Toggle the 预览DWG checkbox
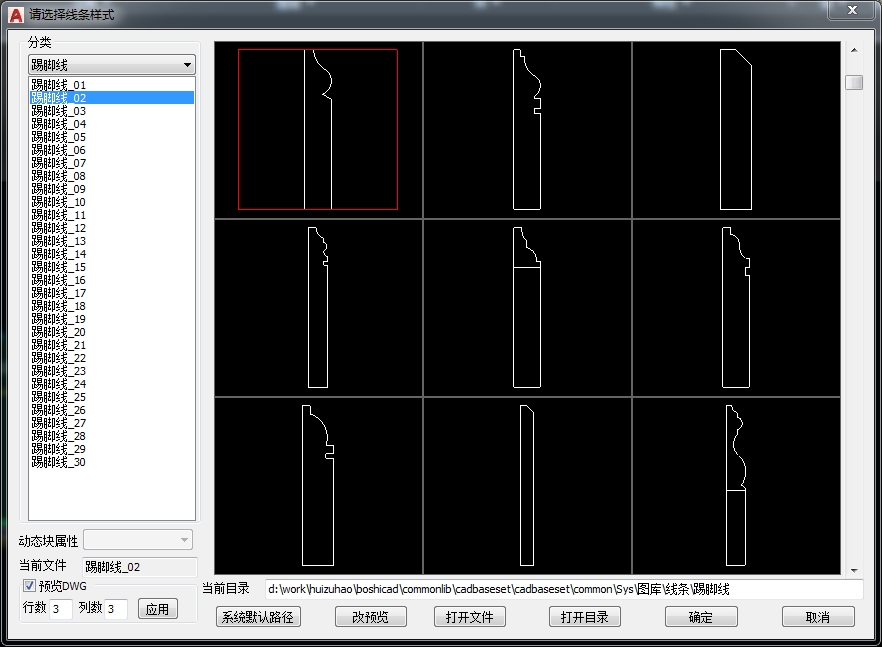The width and height of the screenshot is (882, 647). point(29,586)
